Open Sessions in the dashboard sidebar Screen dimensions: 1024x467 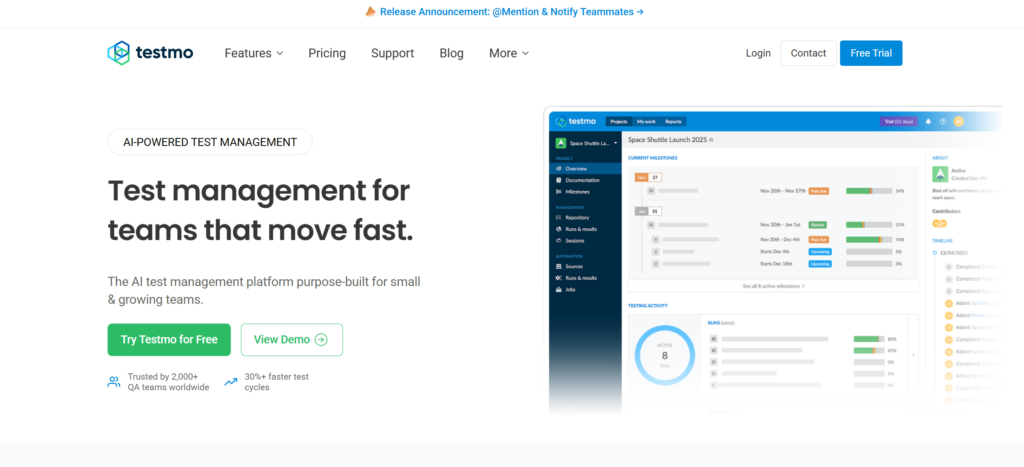[x=585, y=241]
